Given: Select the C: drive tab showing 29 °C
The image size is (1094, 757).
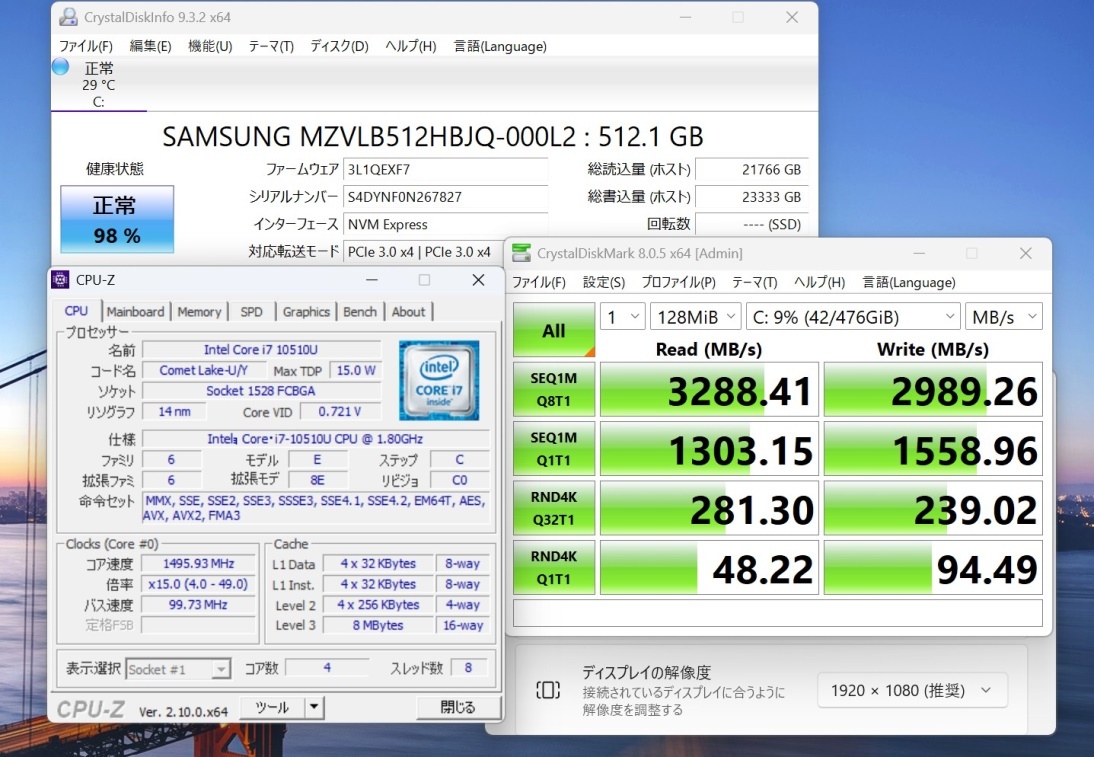Looking at the screenshot, I should pos(98,84).
